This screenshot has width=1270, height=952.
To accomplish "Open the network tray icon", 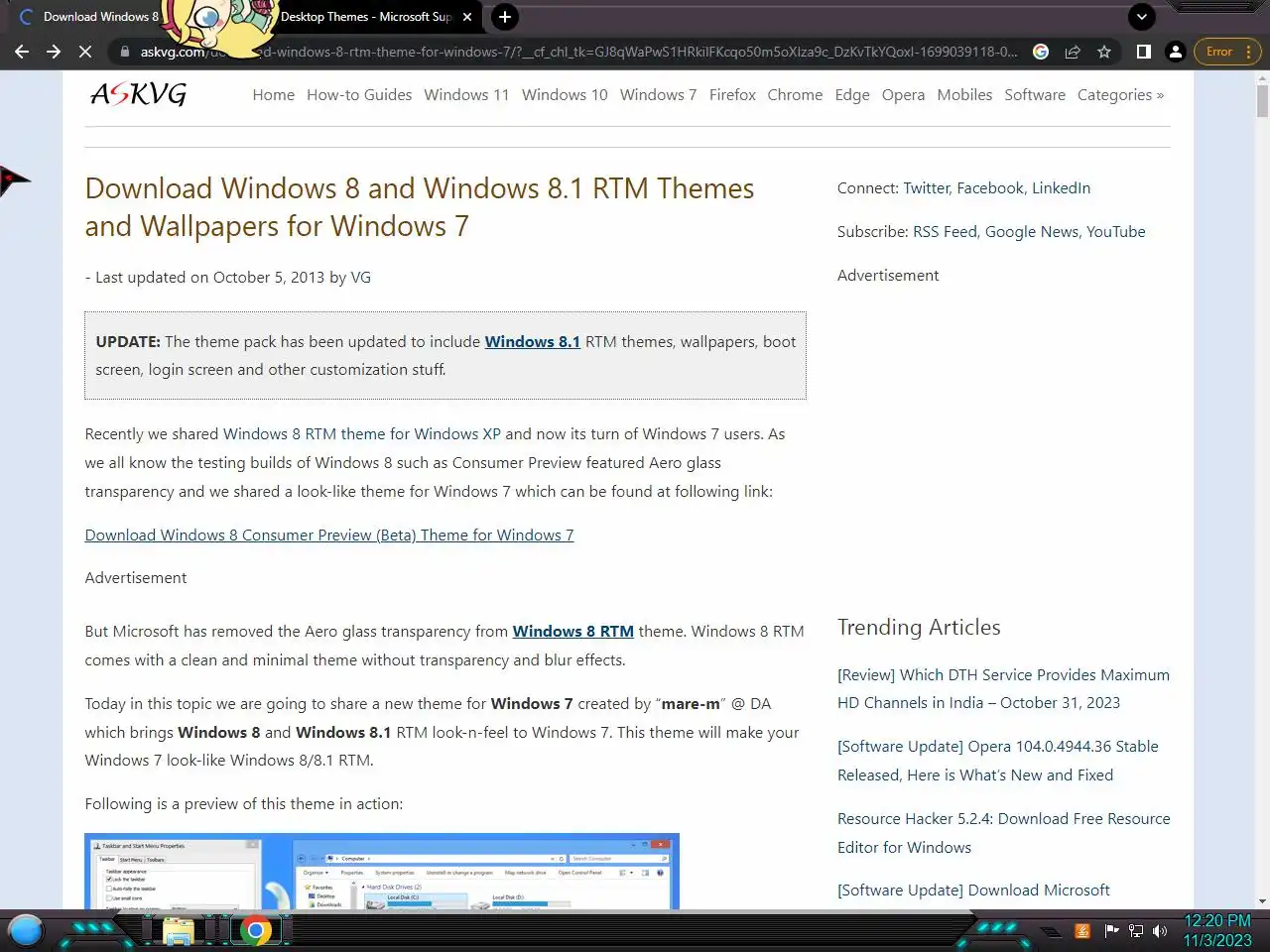I will pyautogui.click(x=1136, y=931).
